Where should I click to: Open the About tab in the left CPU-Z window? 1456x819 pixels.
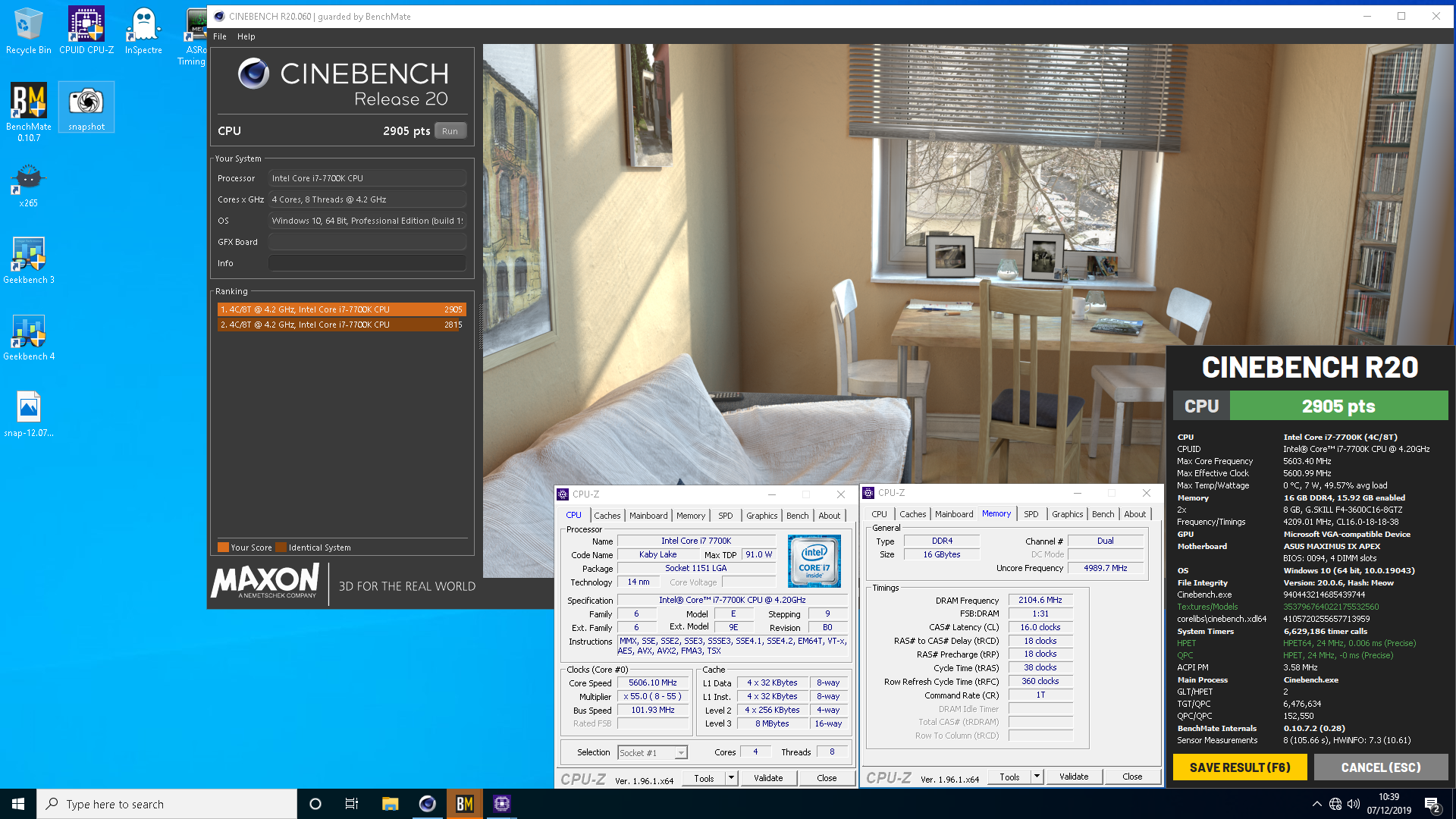[830, 516]
